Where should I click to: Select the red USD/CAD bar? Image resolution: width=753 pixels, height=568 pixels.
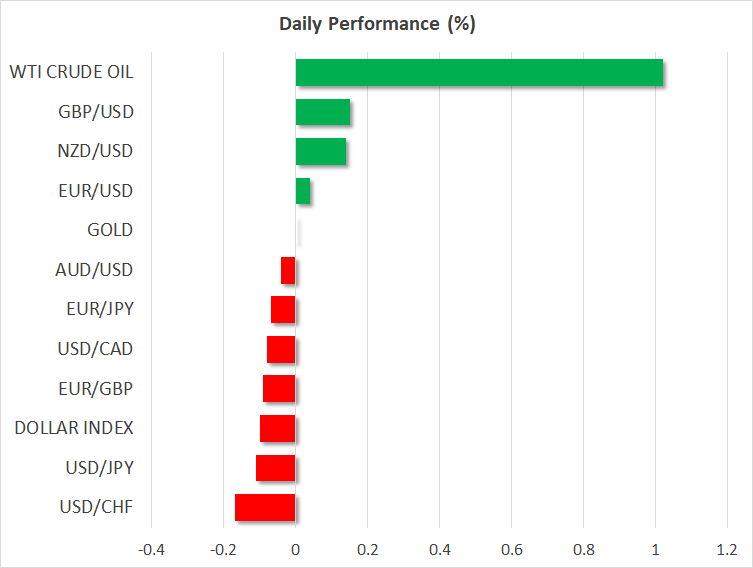click(281, 349)
